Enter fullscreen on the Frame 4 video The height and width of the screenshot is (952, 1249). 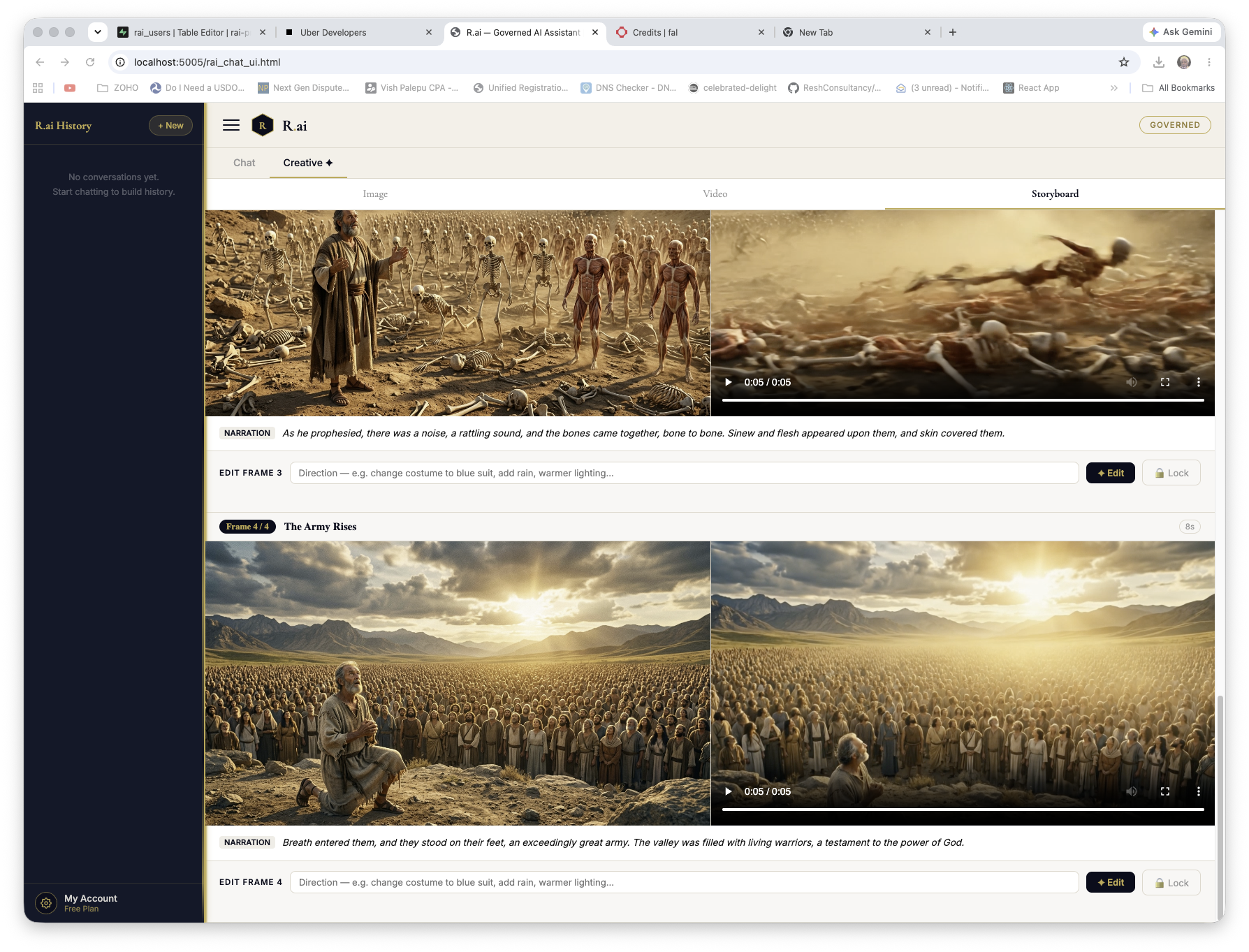point(1165,791)
